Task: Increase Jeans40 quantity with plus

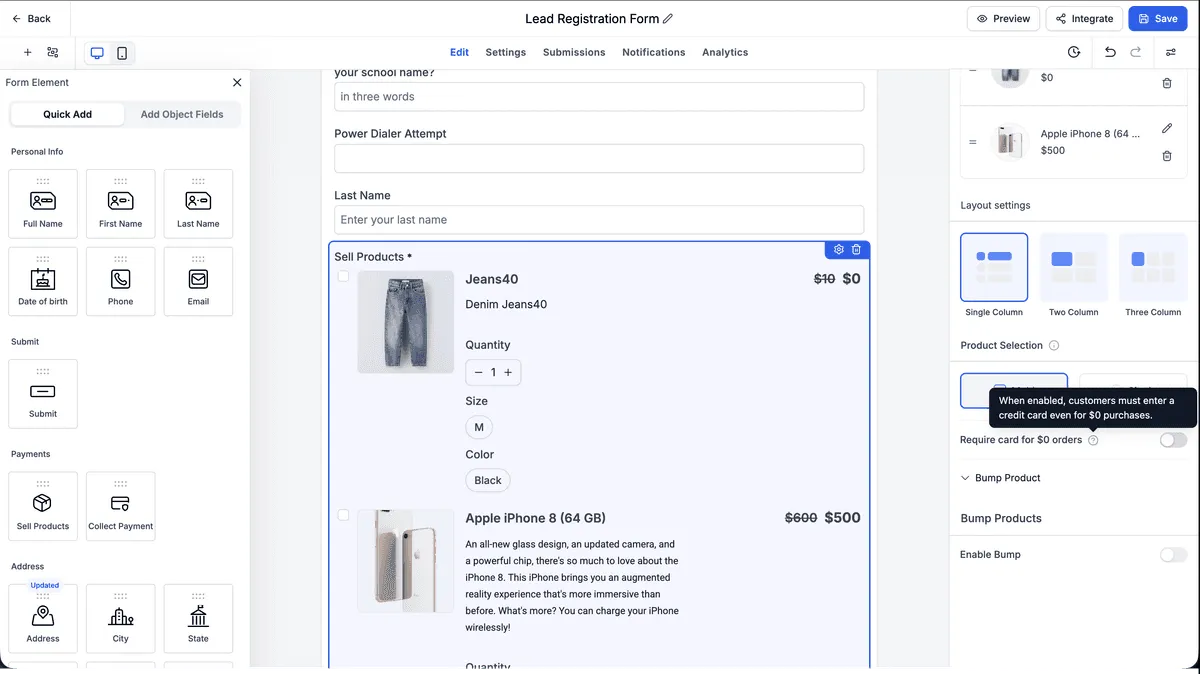Action: pyautogui.click(x=508, y=372)
